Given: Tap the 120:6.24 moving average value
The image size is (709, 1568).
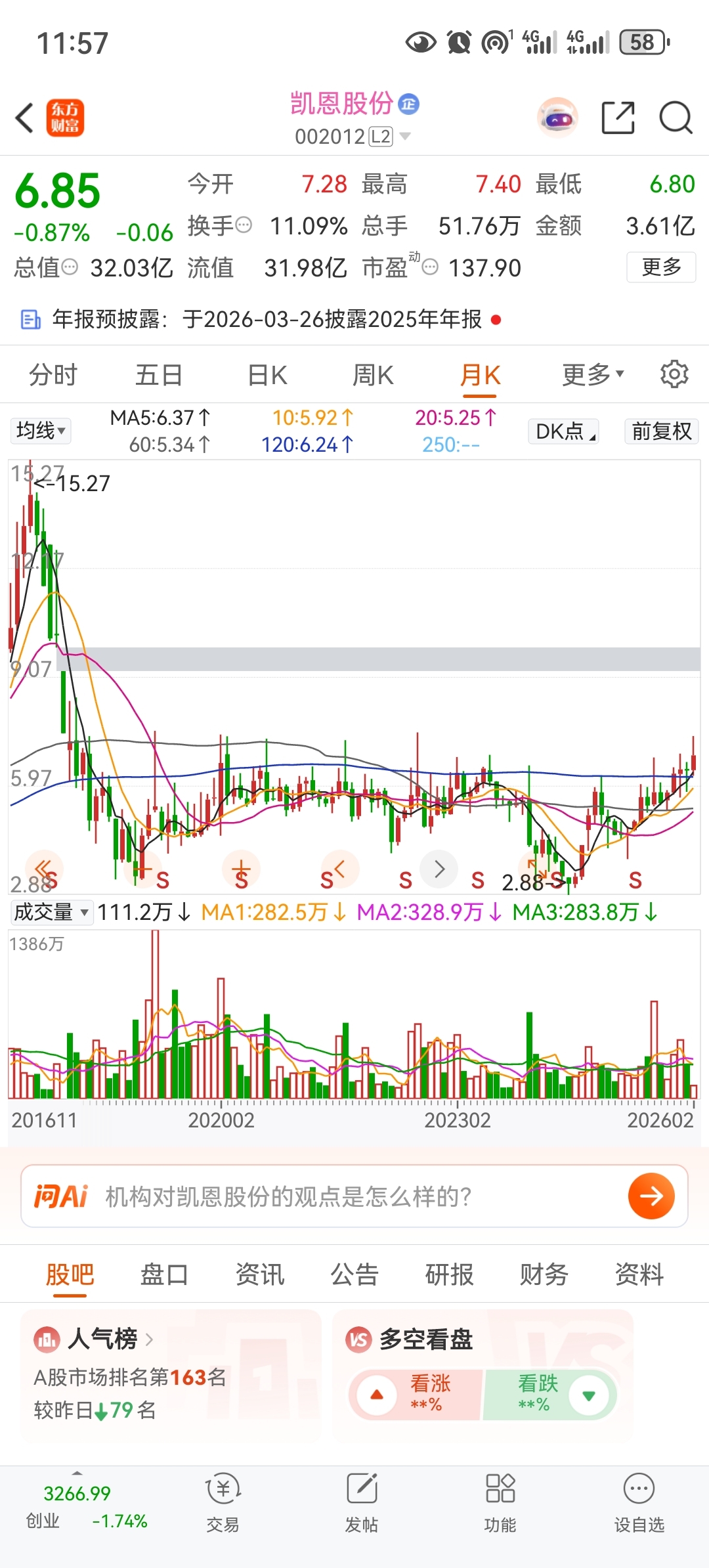Looking at the screenshot, I should (307, 445).
